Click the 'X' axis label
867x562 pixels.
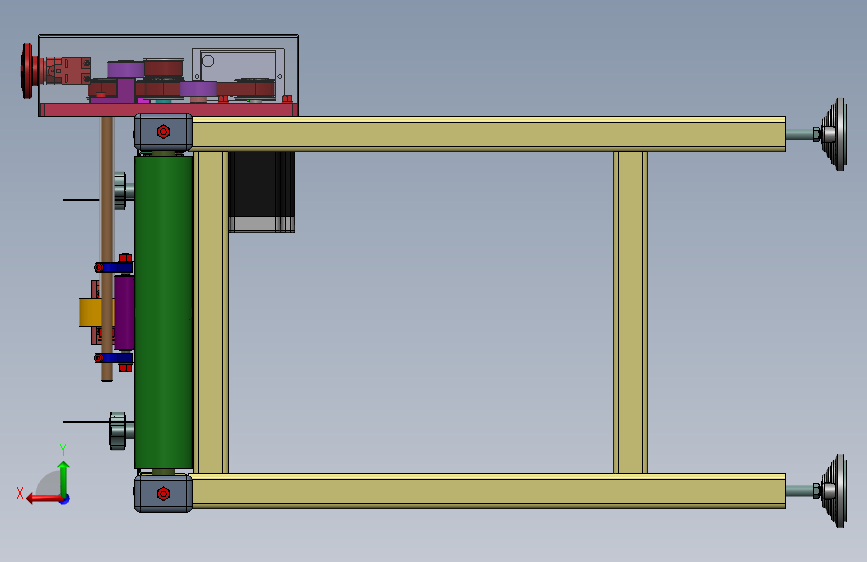[x=20, y=493]
